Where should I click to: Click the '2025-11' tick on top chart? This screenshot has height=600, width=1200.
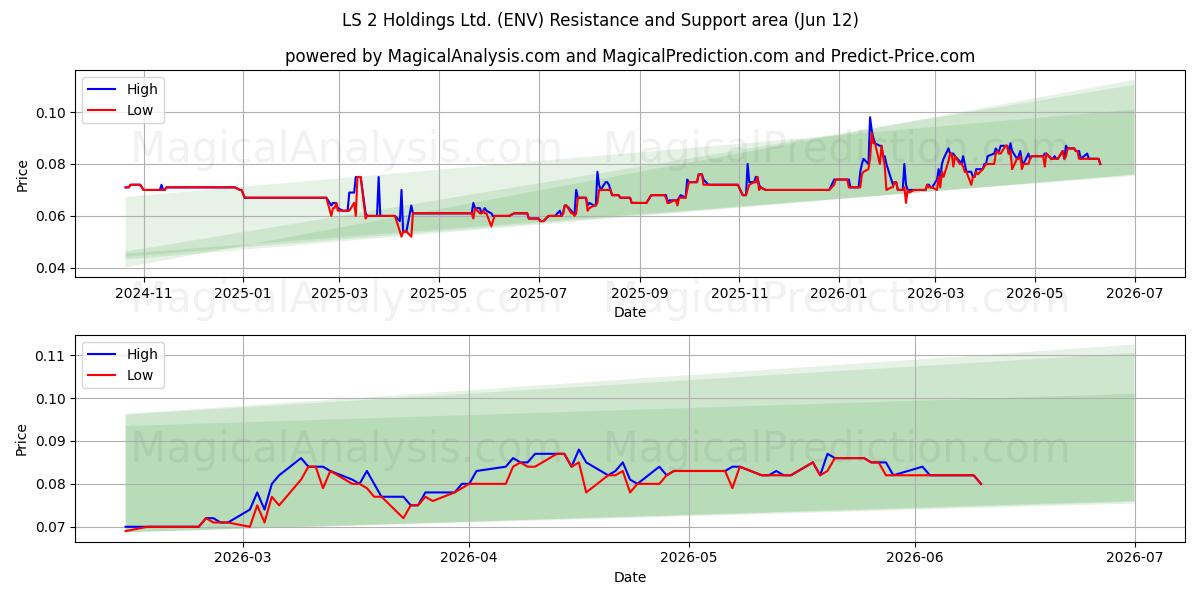tap(739, 293)
